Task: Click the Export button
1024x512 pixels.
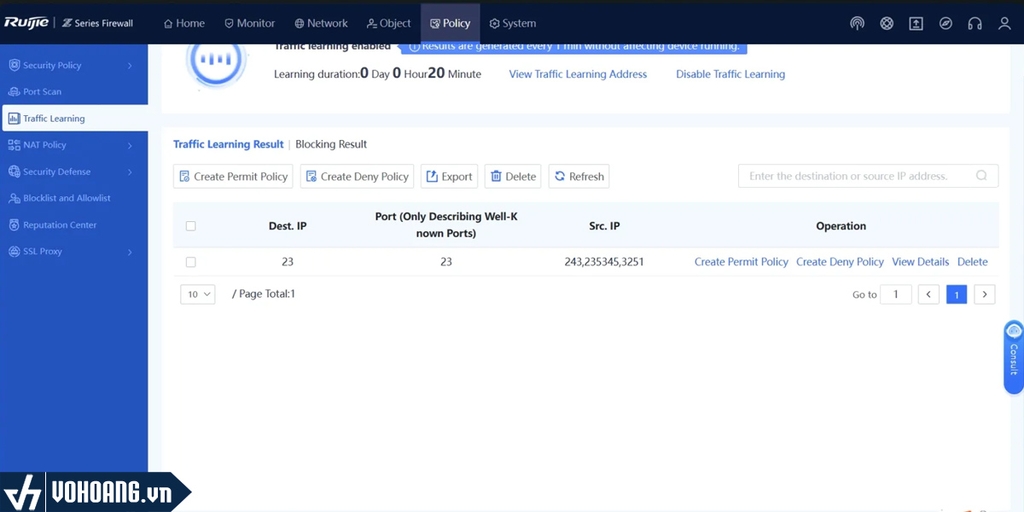Action: 449,176
